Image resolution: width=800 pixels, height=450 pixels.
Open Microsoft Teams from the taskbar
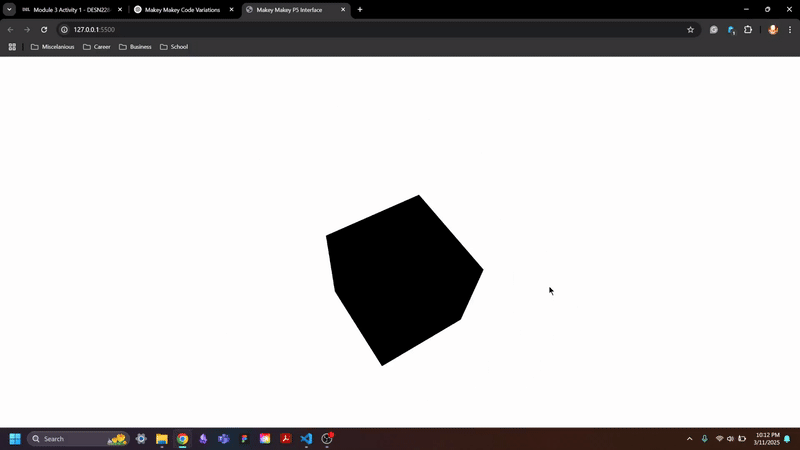click(x=223, y=439)
